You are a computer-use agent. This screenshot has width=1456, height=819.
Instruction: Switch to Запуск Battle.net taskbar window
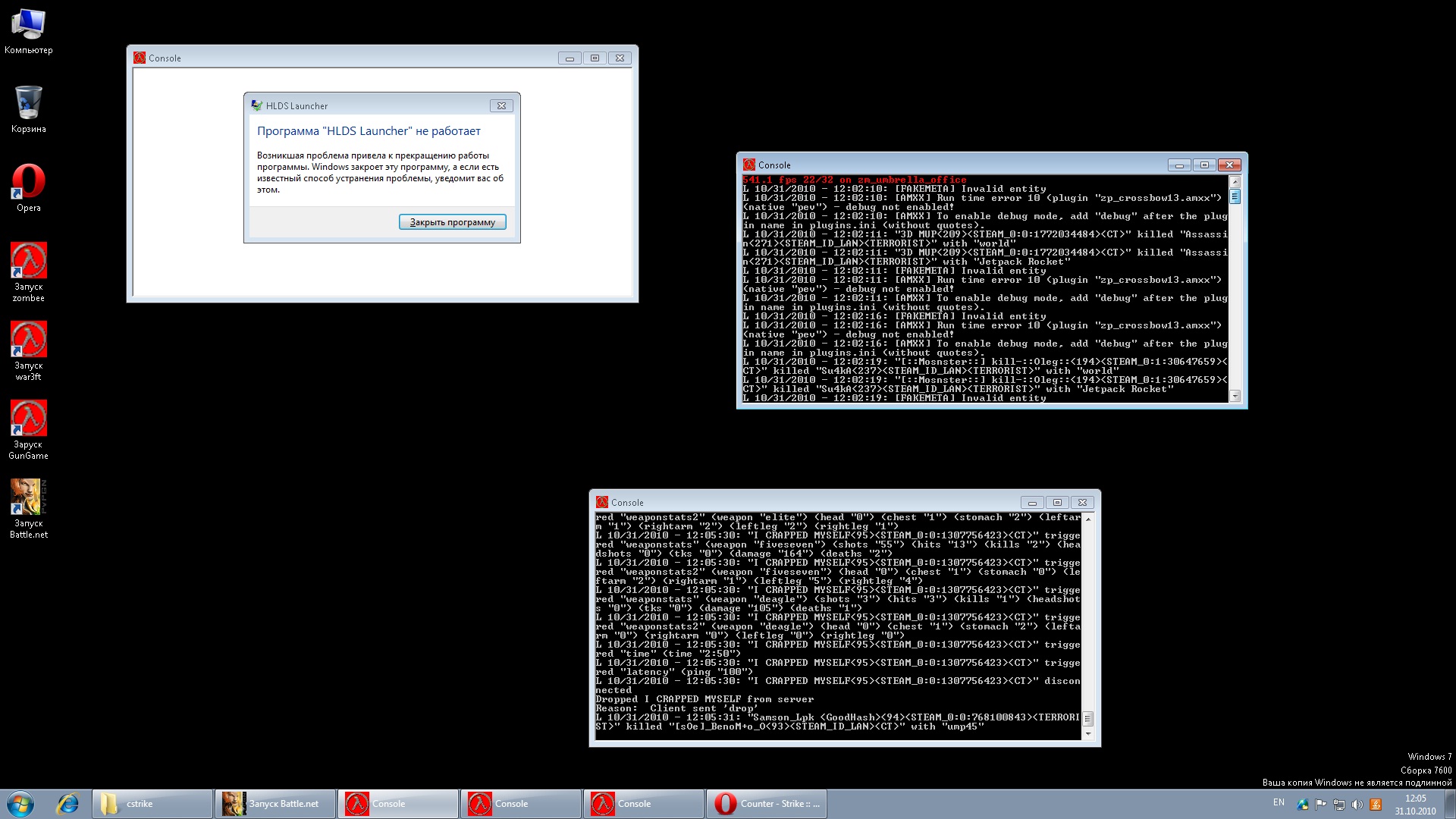(x=276, y=804)
